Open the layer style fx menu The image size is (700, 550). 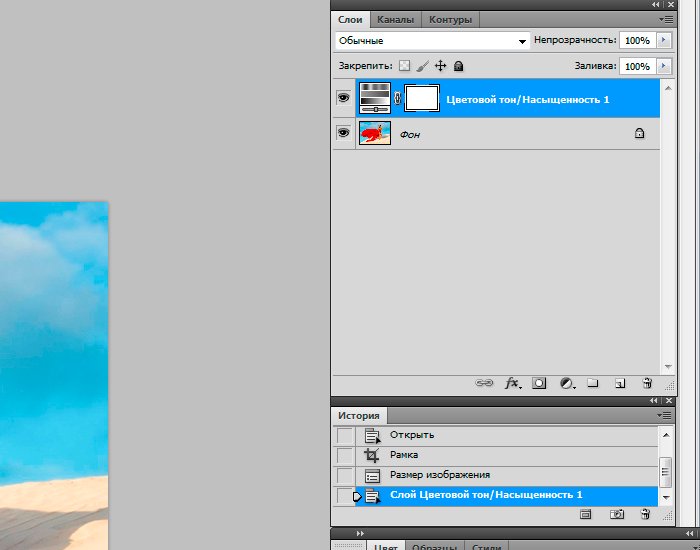(x=512, y=383)
